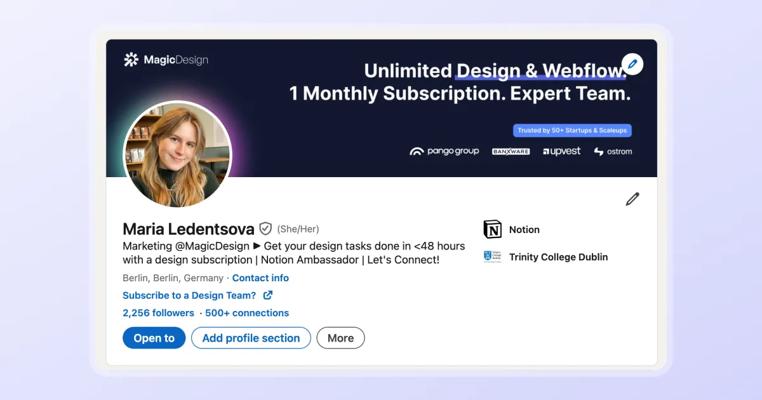
Task: Click the Berlin, Berlin, Germany location text
Action: tap(173, 278)
